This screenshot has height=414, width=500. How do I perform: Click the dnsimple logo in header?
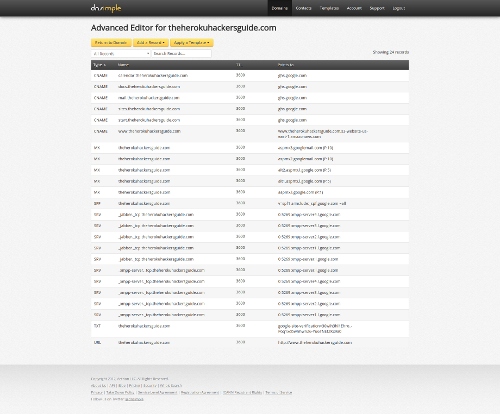(106, 8)
